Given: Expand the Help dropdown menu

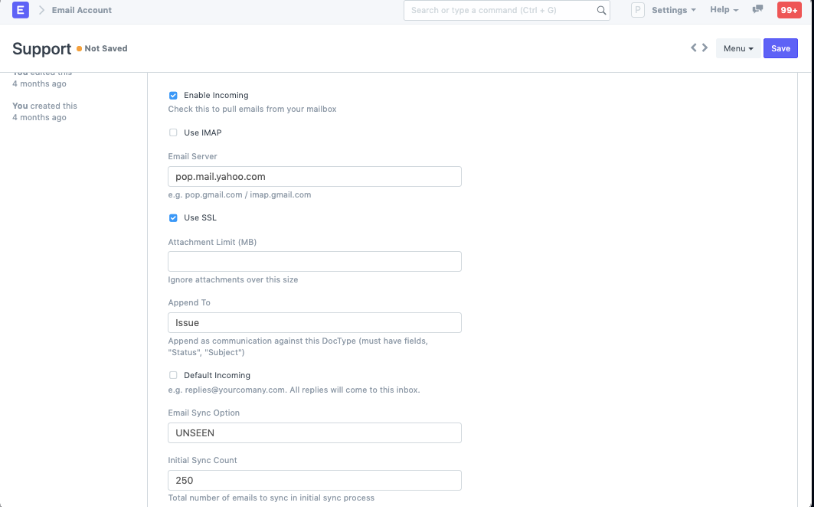Looking at the screenshot, I should (x=724, y=10).
